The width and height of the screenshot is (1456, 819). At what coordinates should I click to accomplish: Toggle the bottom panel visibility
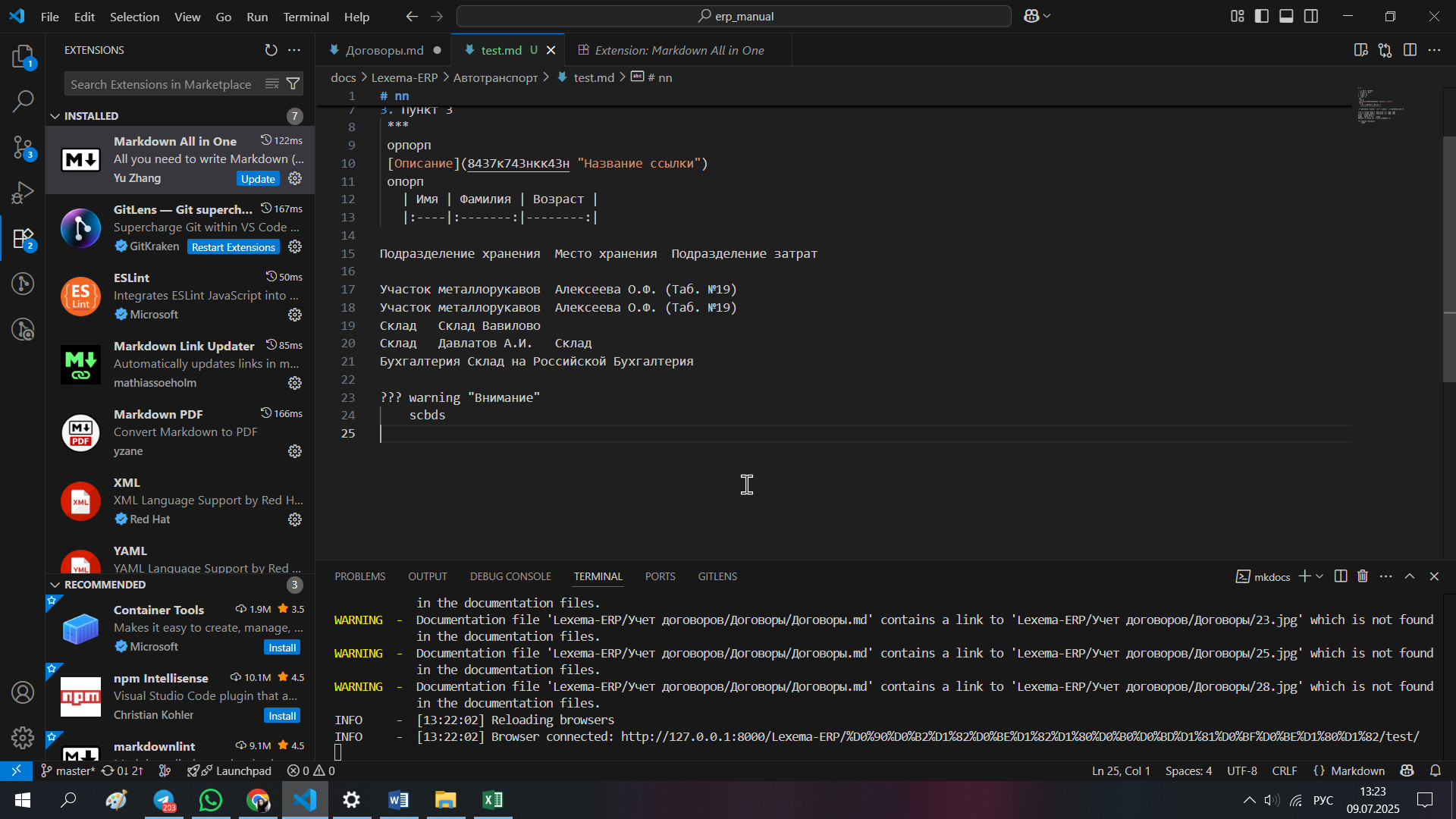[x=1286, y=16]
